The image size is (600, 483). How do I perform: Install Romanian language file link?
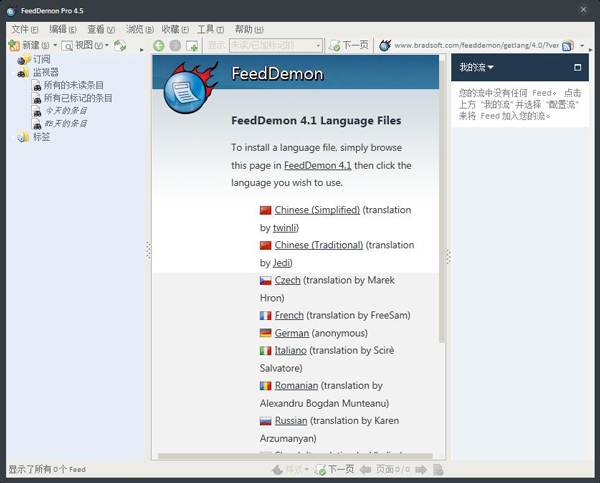tap(296, 385)
